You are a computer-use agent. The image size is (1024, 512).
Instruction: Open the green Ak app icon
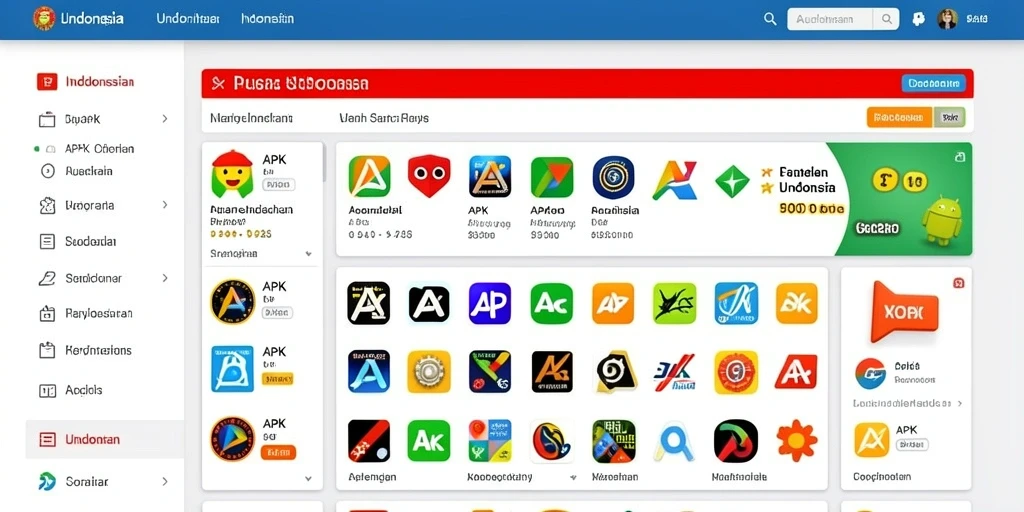click(x=428, y=441)
